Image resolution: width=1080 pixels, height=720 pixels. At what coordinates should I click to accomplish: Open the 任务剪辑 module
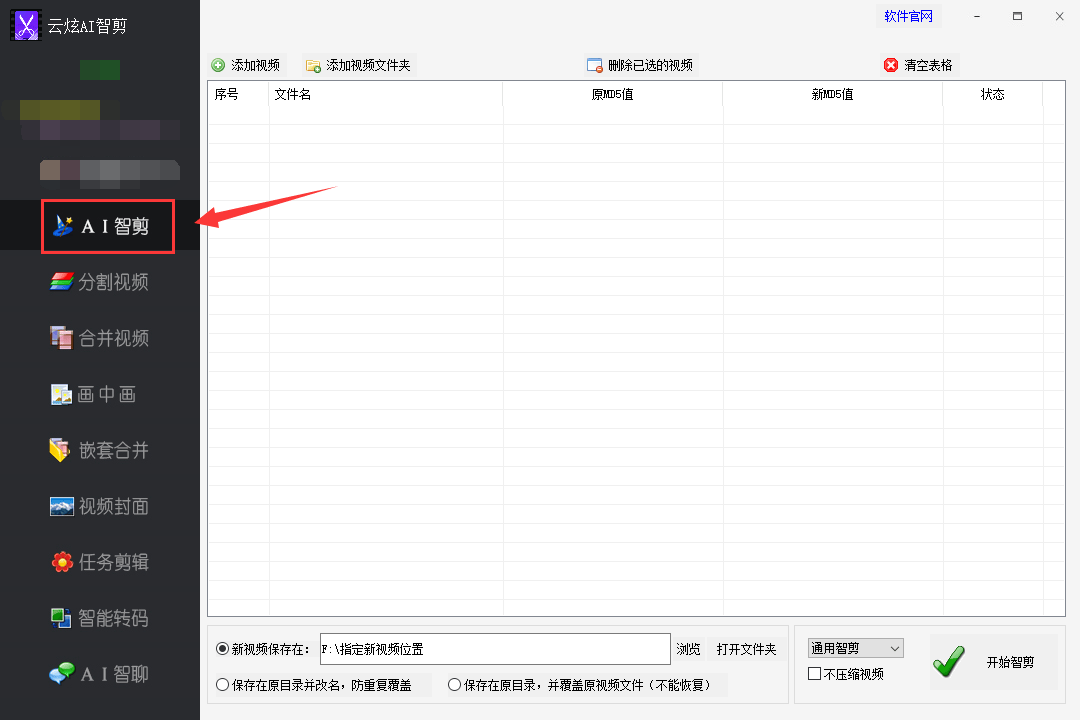[100, 562]
